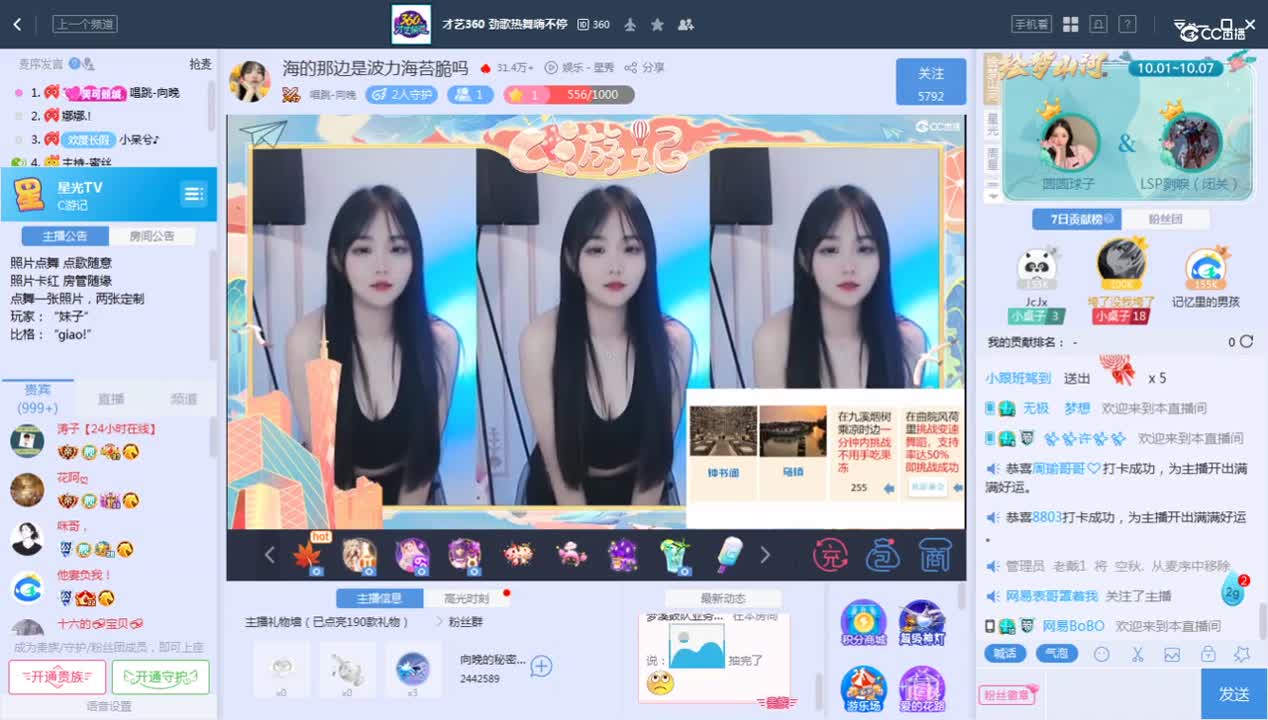1268x720 pixels.
Task: Click the 娱乐·星秀 category link
Action: pyautogui.click(x=579, y=68)
